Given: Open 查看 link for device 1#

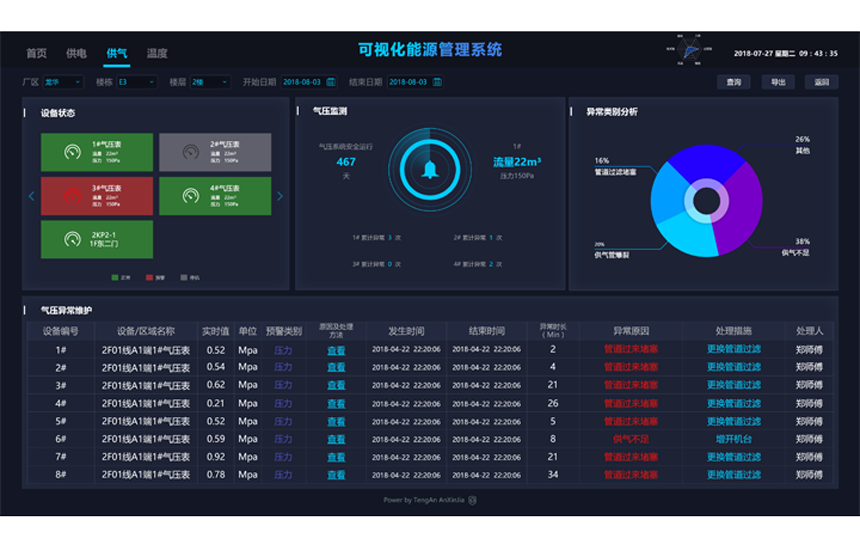Looking at the screenshot, I should pyautogui.click(x=336, y=350).
